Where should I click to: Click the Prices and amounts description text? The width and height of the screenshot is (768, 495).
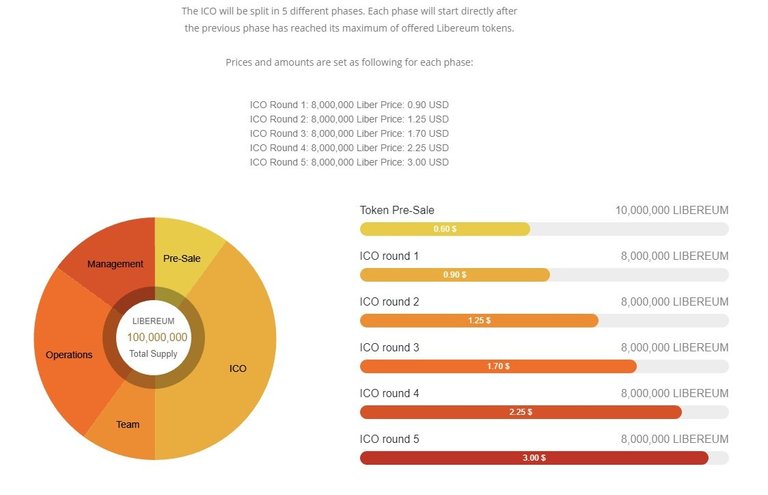pos(349,63)
